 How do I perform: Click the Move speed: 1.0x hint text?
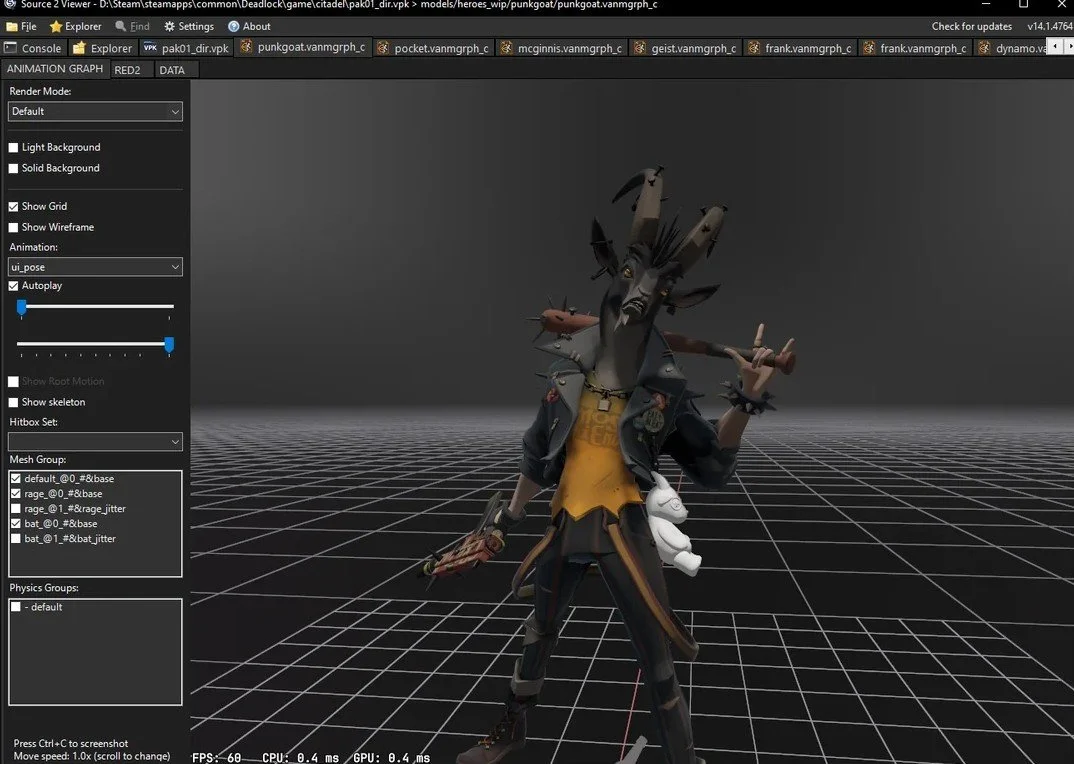[92, 756]
